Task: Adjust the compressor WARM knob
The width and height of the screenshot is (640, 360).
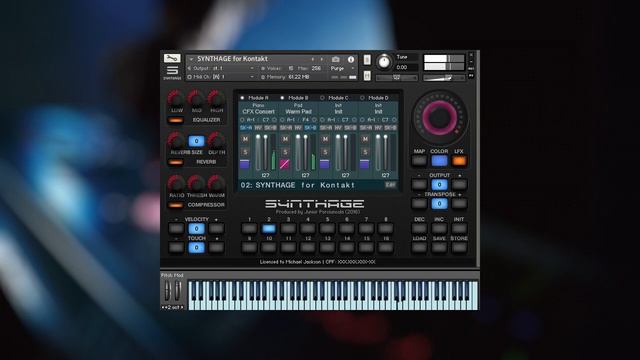Action: click(x=216, y=184)
